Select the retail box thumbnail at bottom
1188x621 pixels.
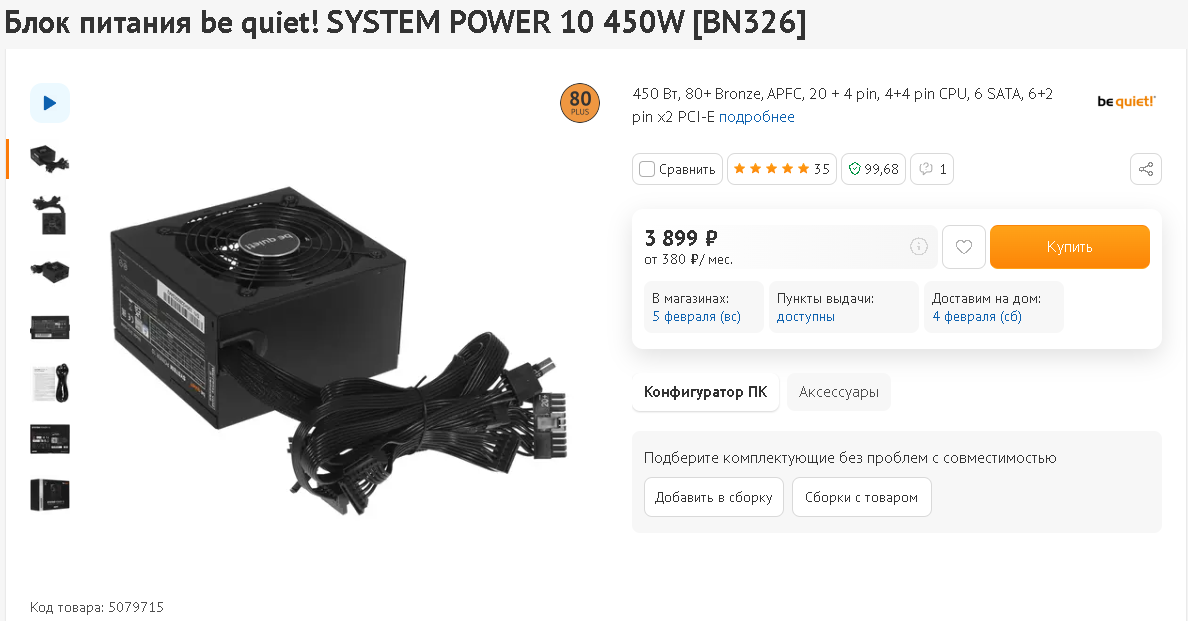tap(50, 495)
